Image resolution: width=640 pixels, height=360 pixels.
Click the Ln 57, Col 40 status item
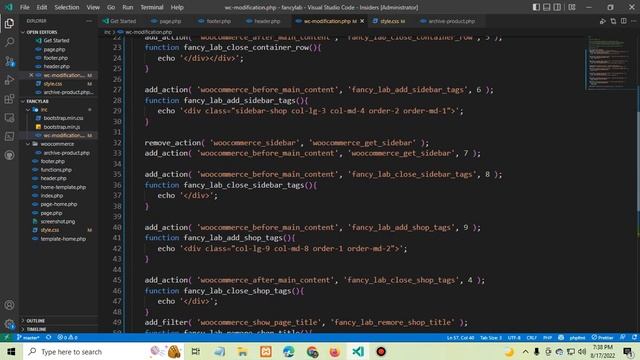click(460, 338)
